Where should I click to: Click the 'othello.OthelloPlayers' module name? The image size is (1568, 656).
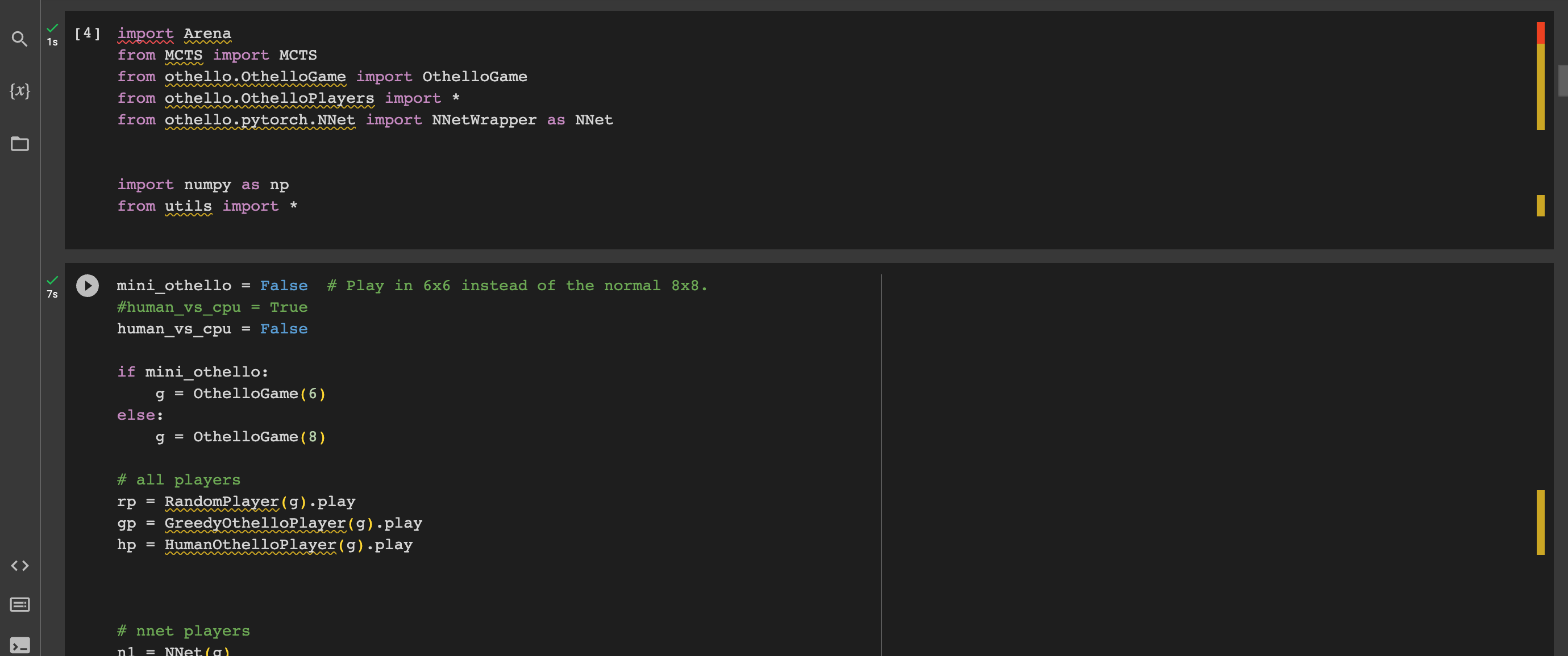coord(269,98)
